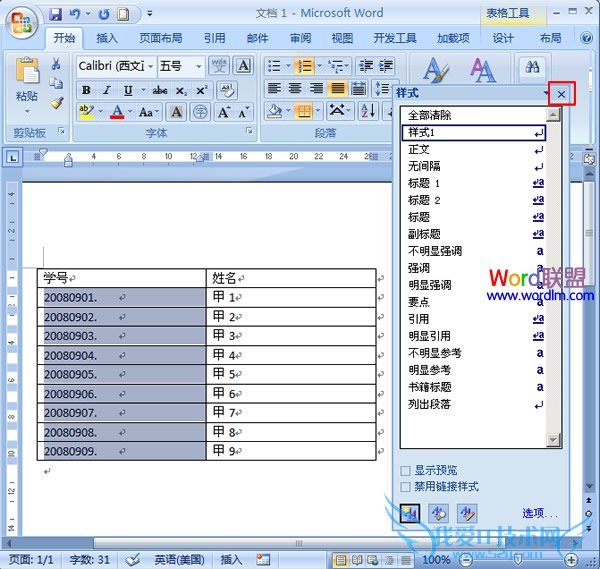The width and height of the screenshot is (600, 569).
Task: Open the Change Case Aa menu
Action: (149, 112)
